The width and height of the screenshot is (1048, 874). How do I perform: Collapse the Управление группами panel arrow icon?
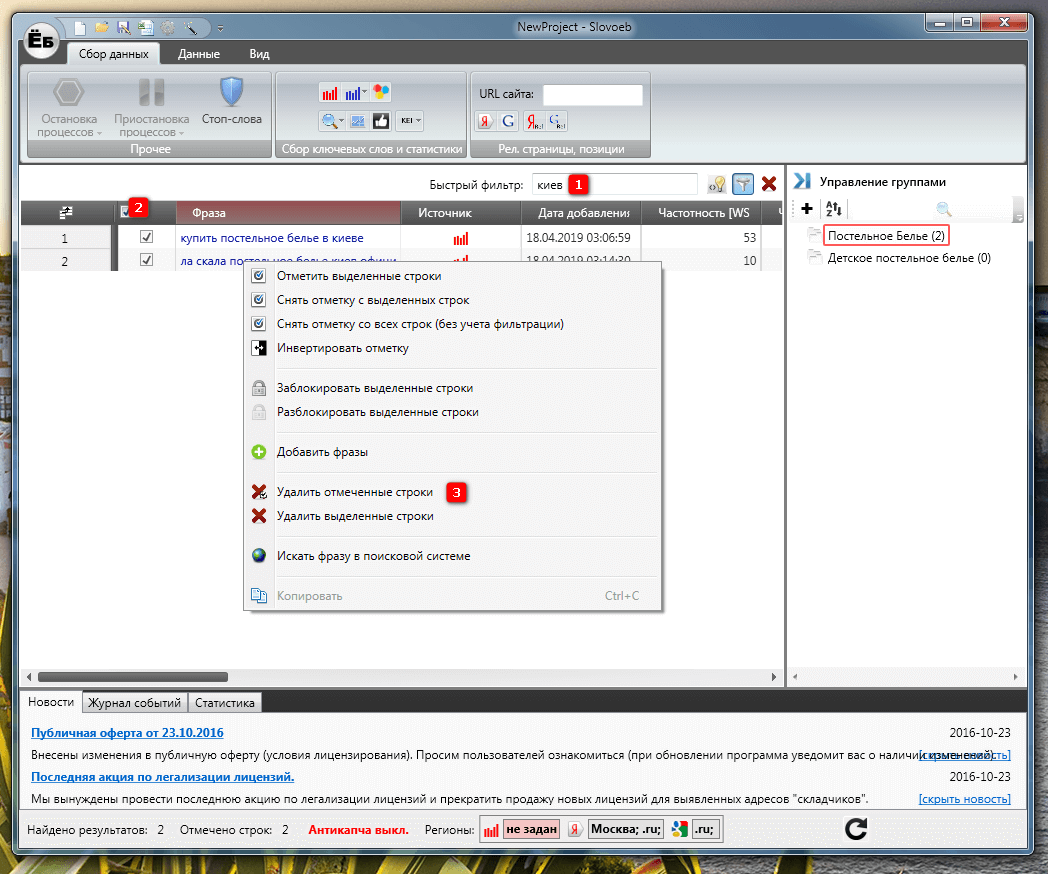(802, 181)
